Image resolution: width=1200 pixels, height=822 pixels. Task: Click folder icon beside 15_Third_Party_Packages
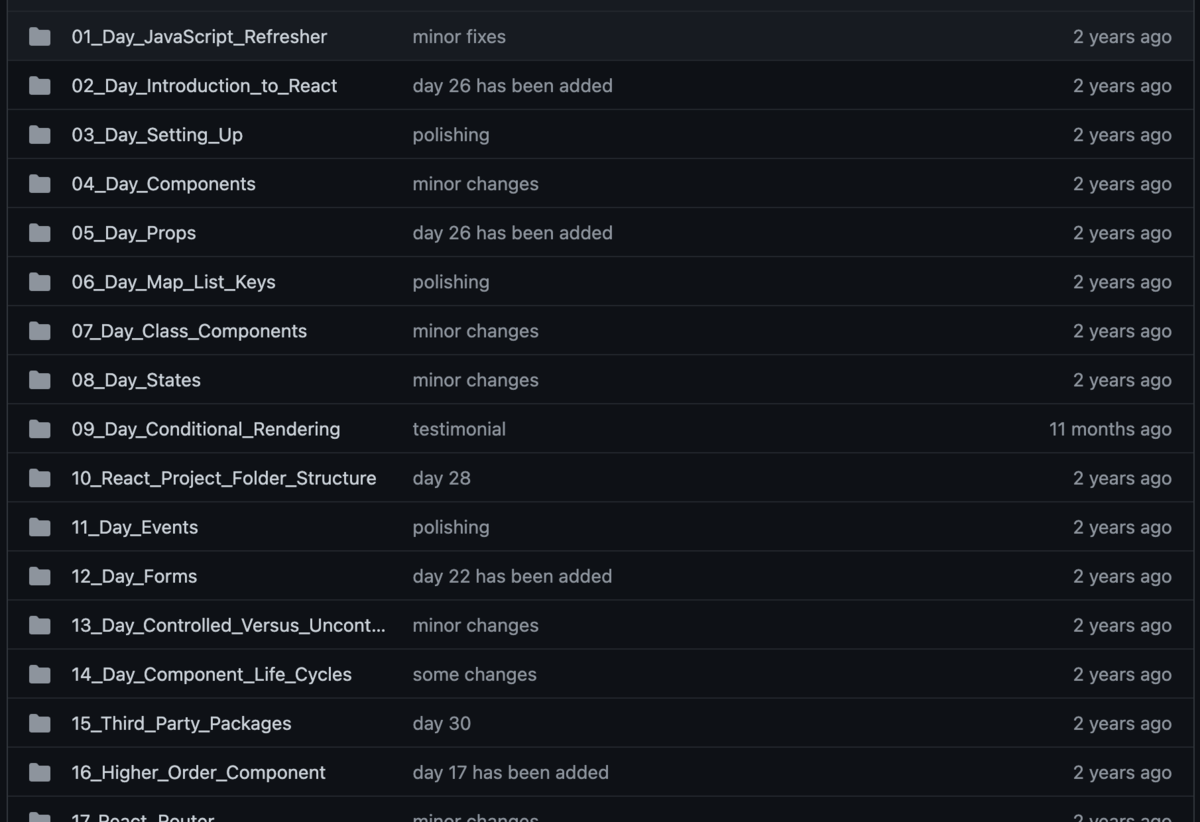(40, 723)
